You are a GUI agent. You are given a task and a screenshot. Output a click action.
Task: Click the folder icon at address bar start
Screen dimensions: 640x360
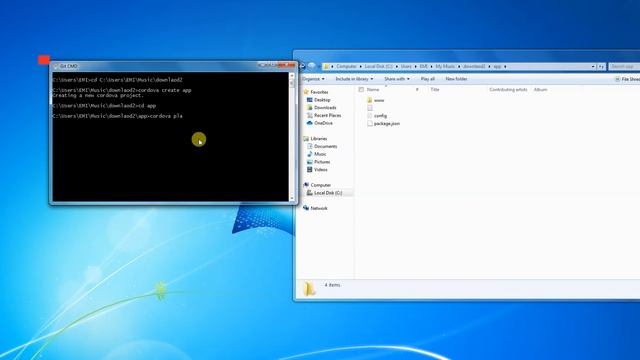[327, 67]
